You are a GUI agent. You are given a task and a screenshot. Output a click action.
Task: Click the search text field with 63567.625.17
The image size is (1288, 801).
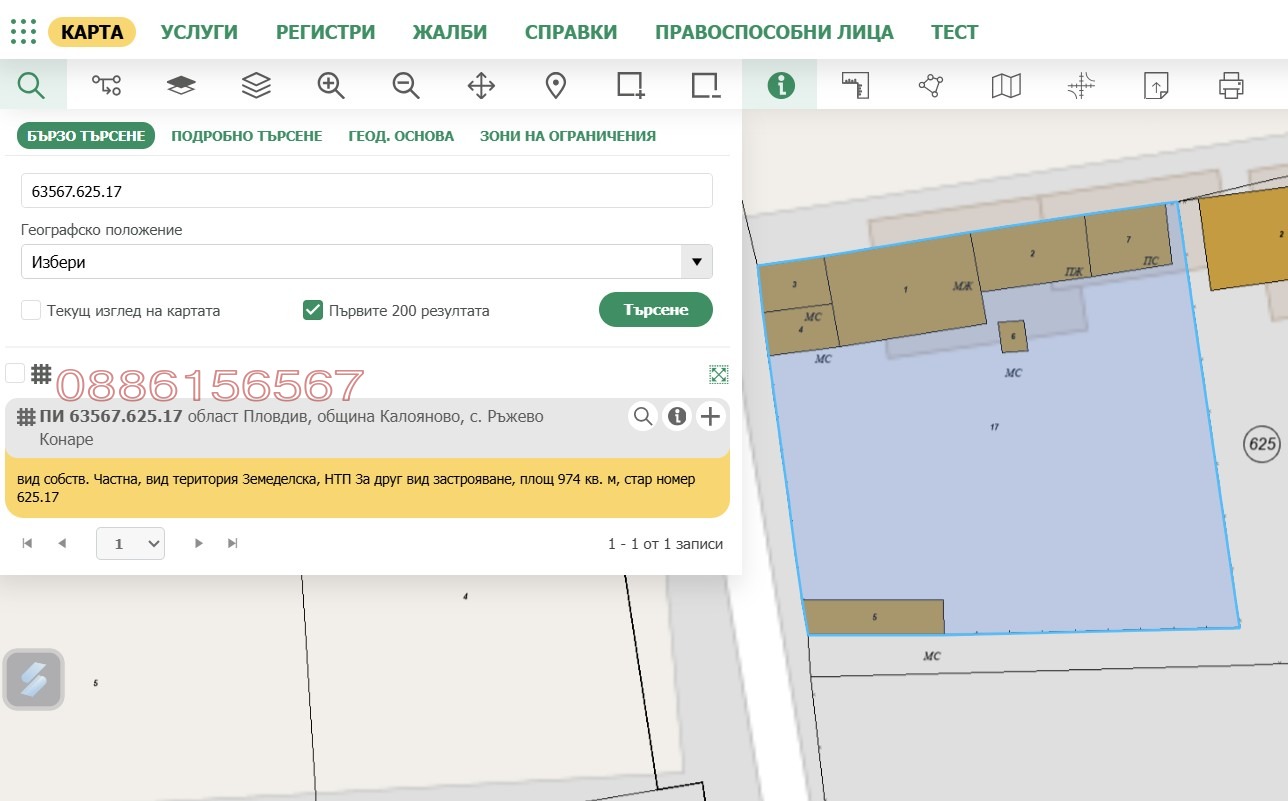pyautogui.click(x=366, y=190)
